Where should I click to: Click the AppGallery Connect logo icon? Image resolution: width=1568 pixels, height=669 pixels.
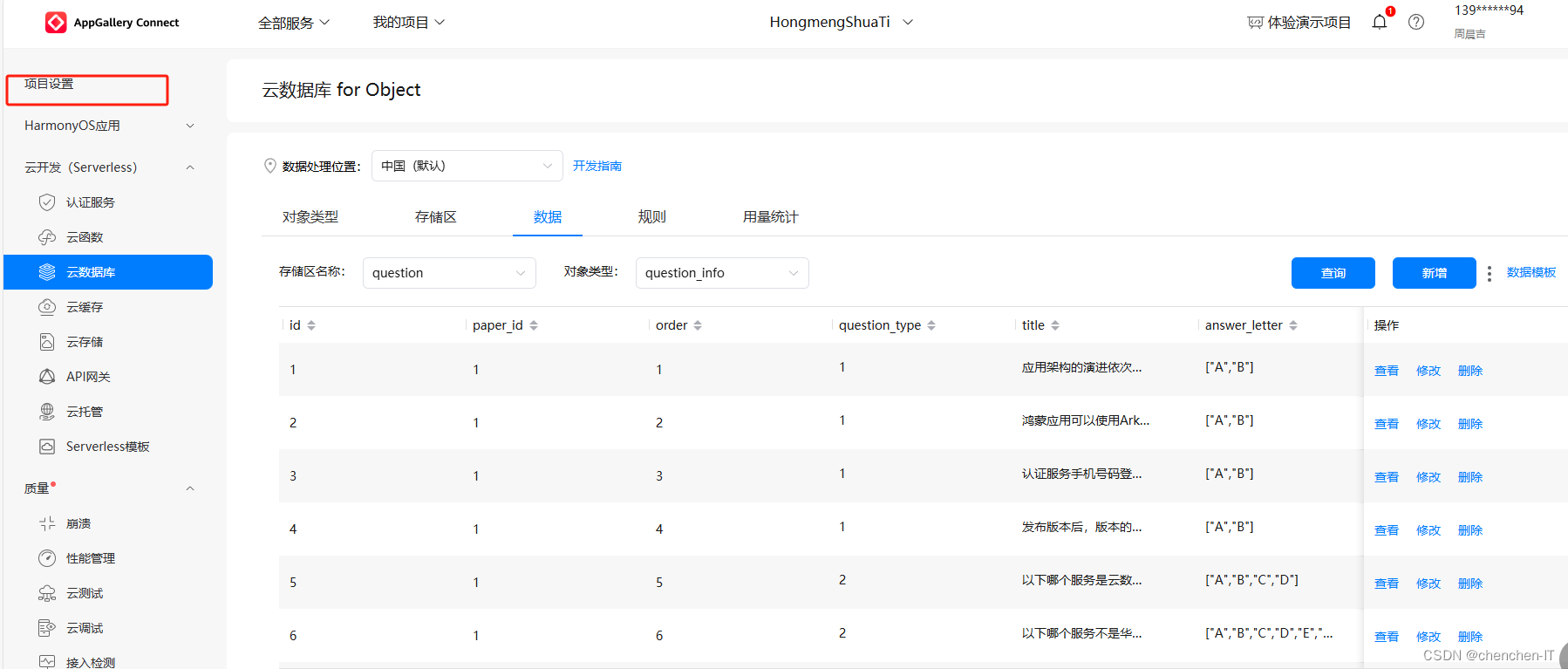coord(56,23)
